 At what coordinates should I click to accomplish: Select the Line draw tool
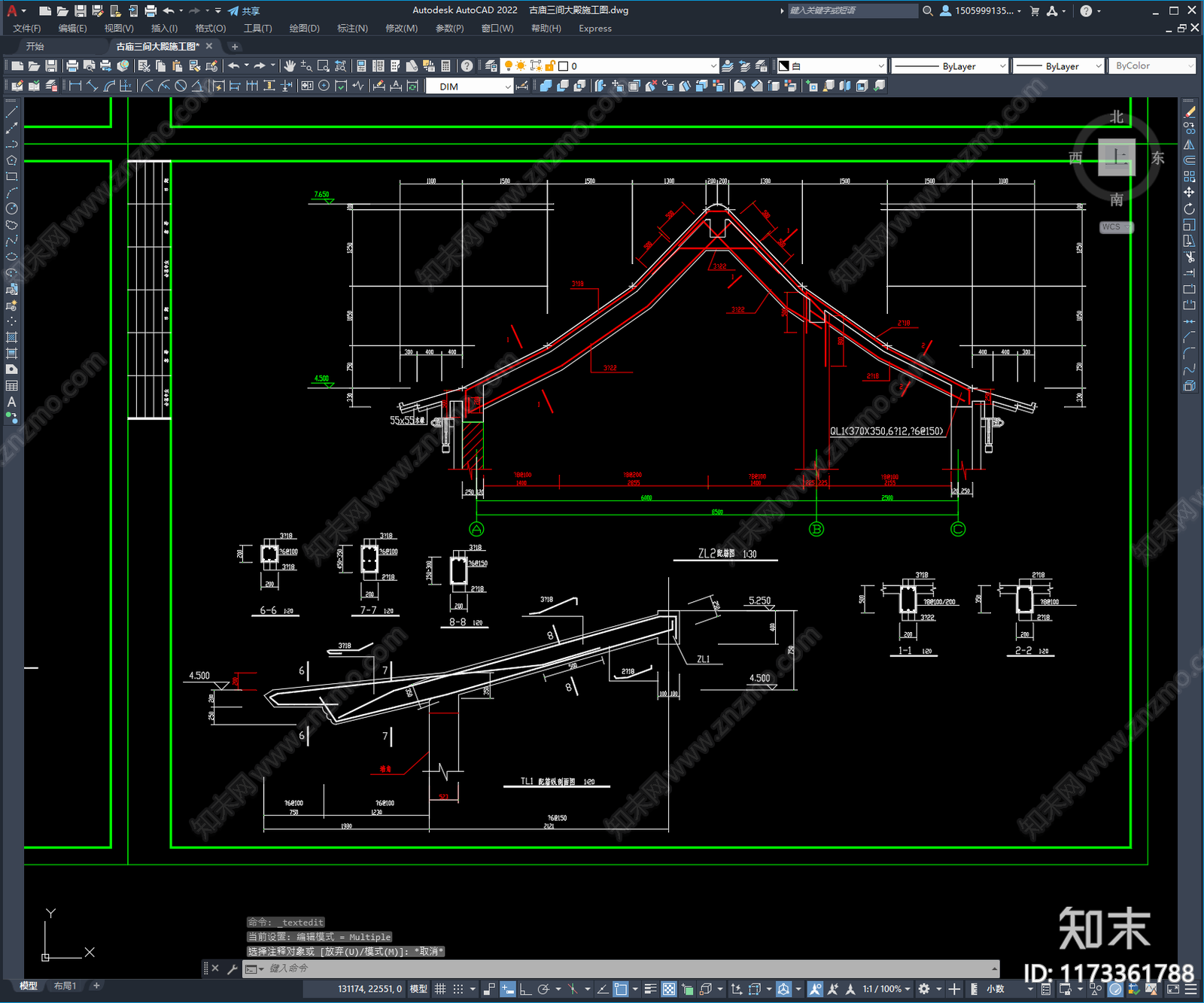(x=11, y=112)
